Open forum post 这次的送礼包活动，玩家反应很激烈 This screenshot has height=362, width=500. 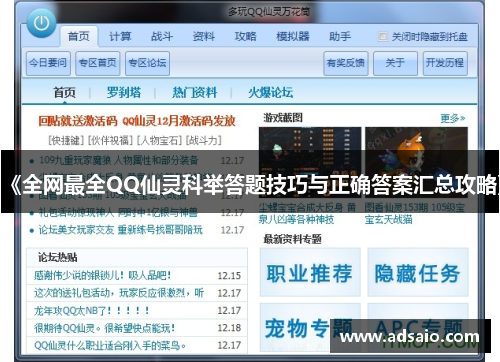[119, 293]
